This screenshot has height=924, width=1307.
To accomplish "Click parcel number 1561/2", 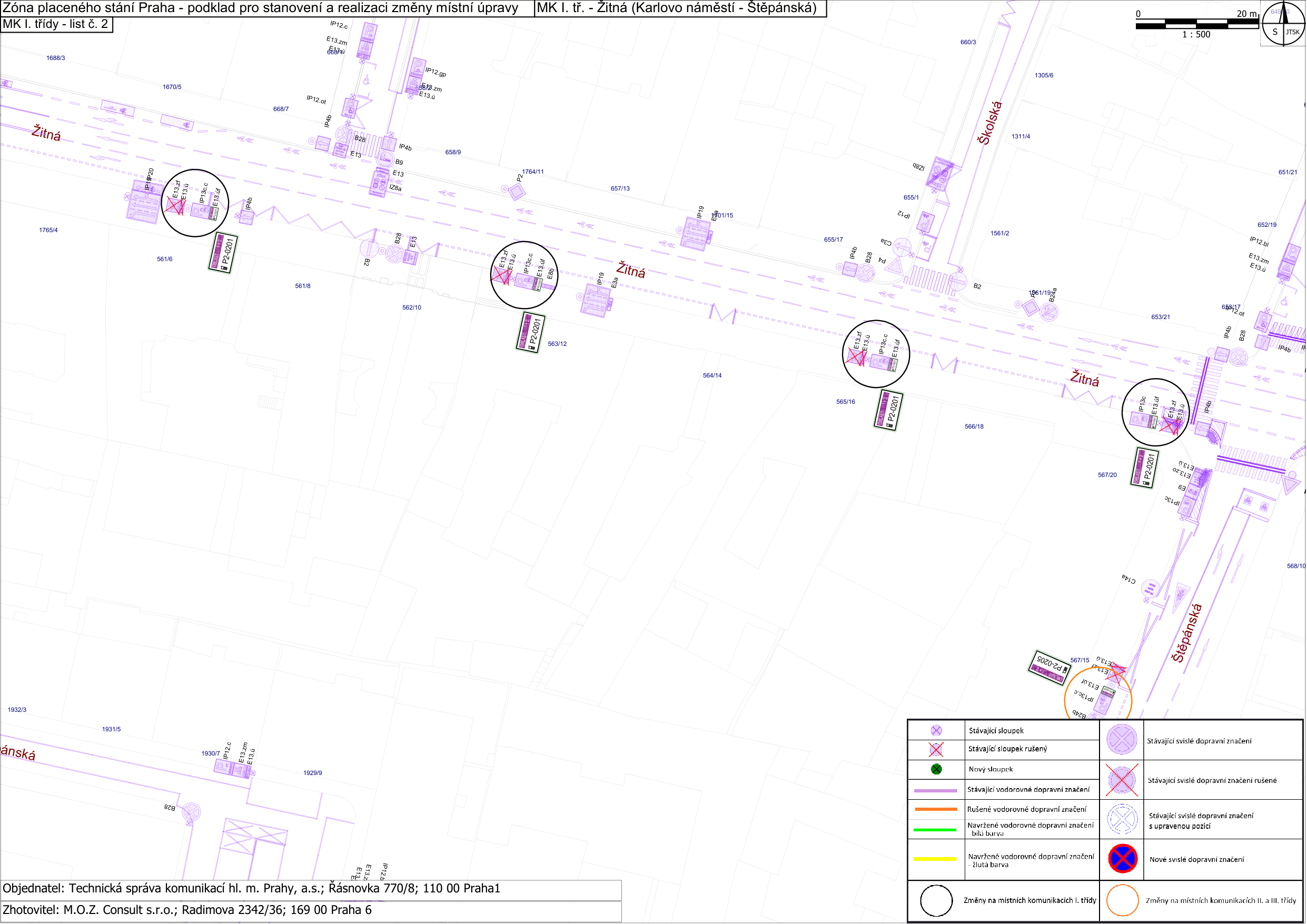I will [999, 233].
